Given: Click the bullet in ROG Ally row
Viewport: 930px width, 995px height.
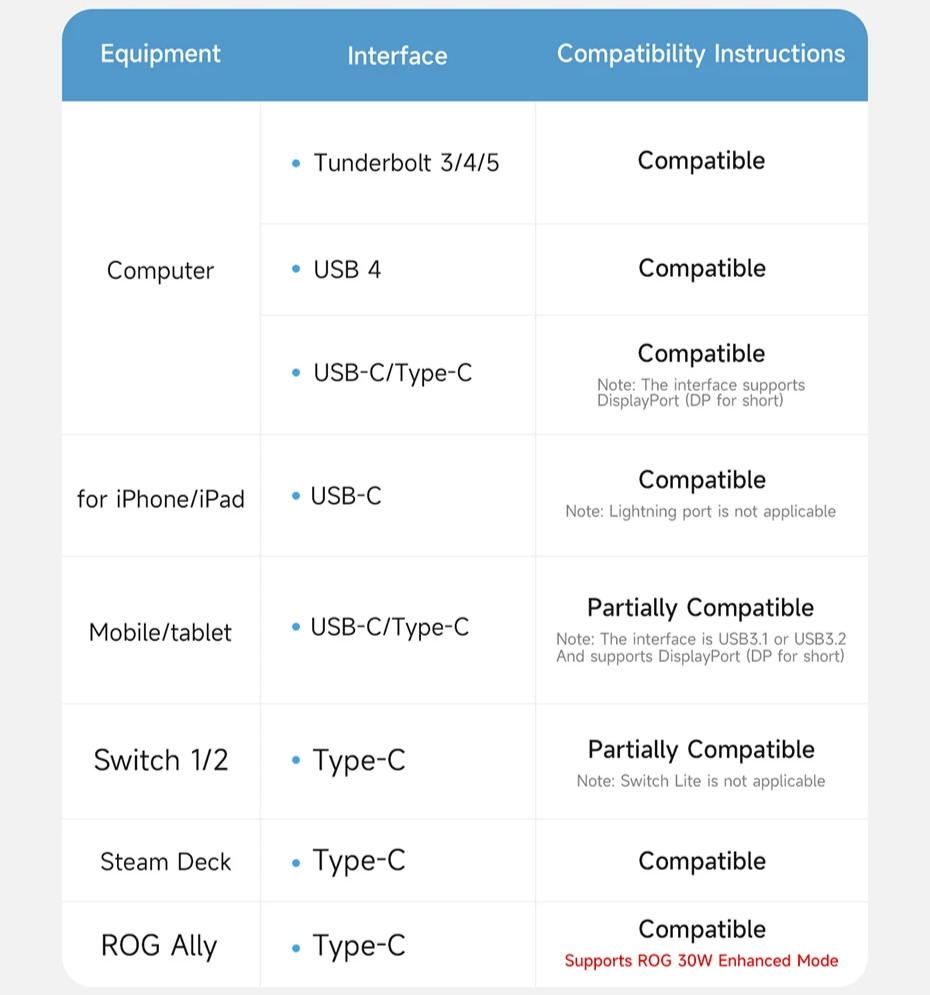Looking at the screenshot, I should 296,948.
